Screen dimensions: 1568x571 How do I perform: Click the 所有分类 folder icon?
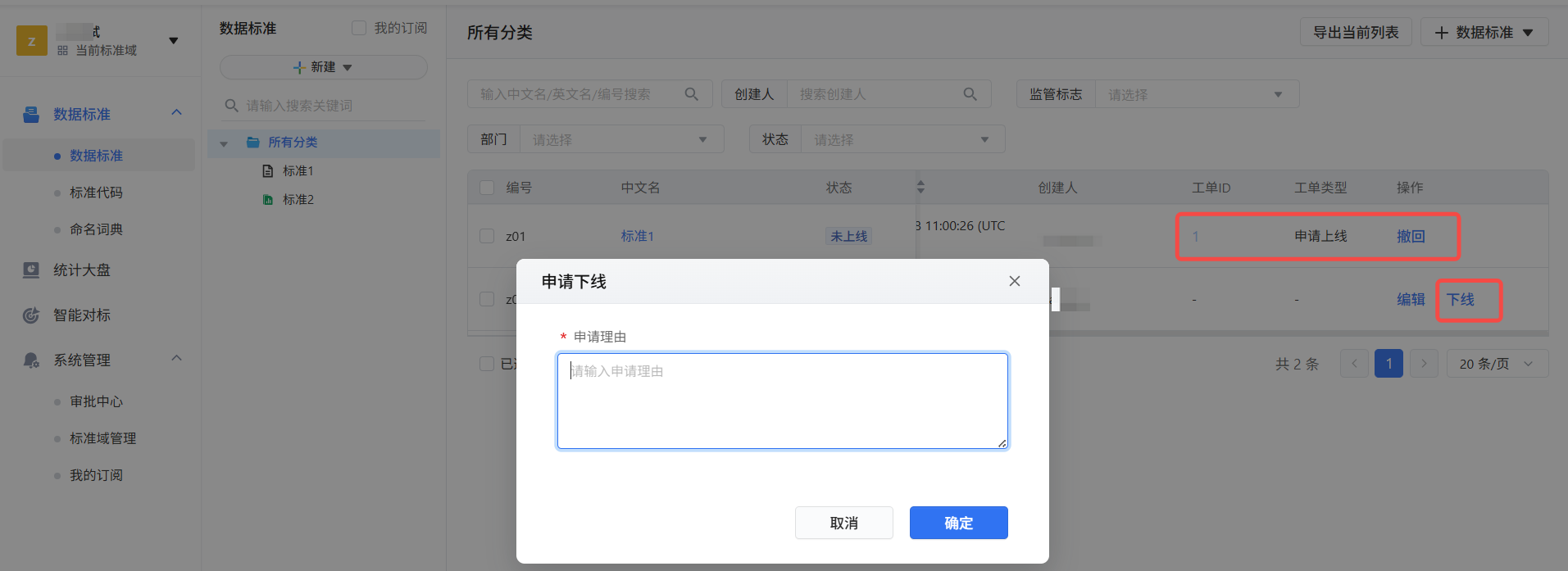click(253, 143)
